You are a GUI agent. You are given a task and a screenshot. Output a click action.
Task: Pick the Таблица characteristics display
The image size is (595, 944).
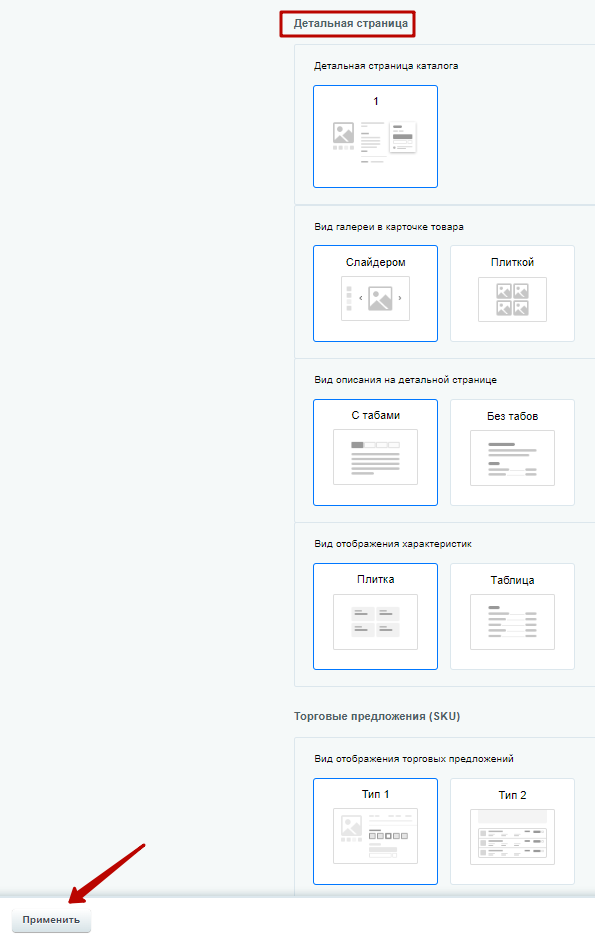[512, 616]
